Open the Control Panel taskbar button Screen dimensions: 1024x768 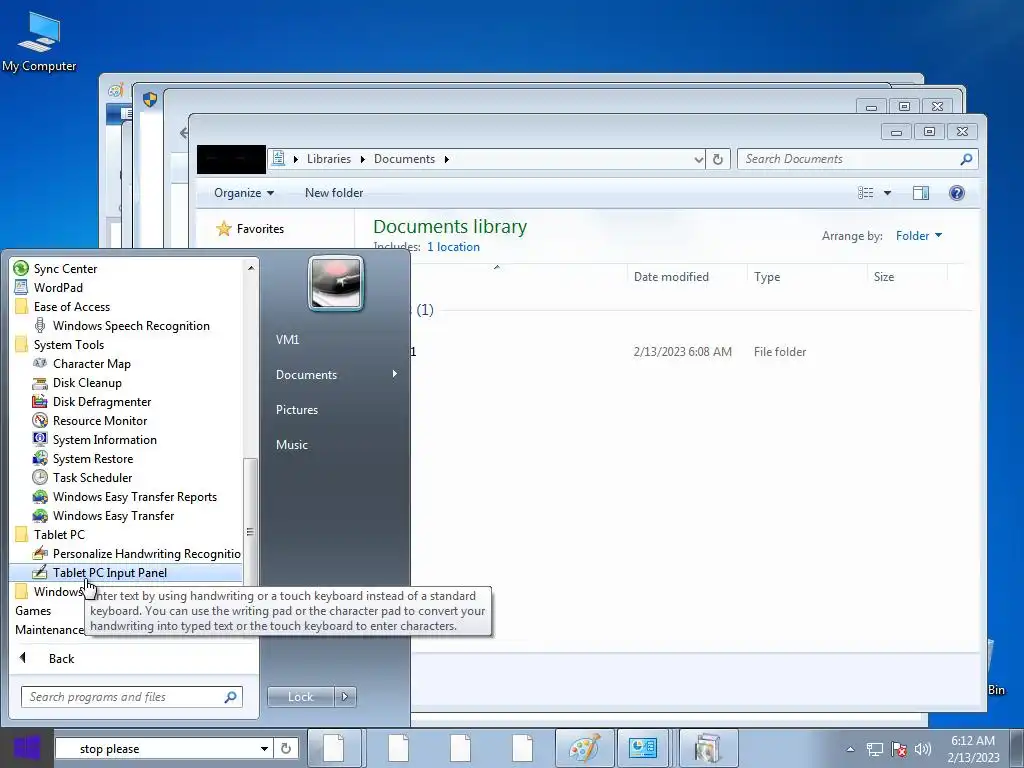[643, 748]
